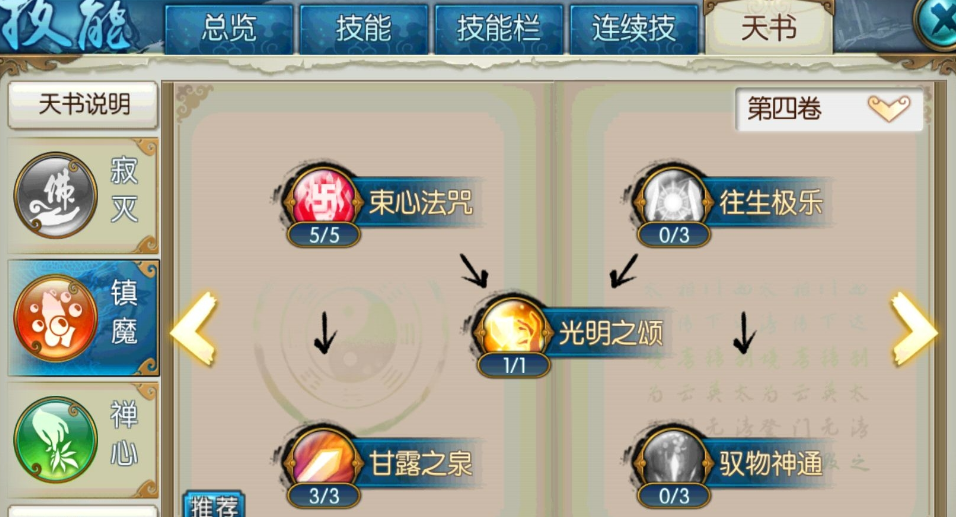Image resolution: width=956 pixels, height=517 pixels.
Task: Click the 推荐 recommend button
Action: 213,505
